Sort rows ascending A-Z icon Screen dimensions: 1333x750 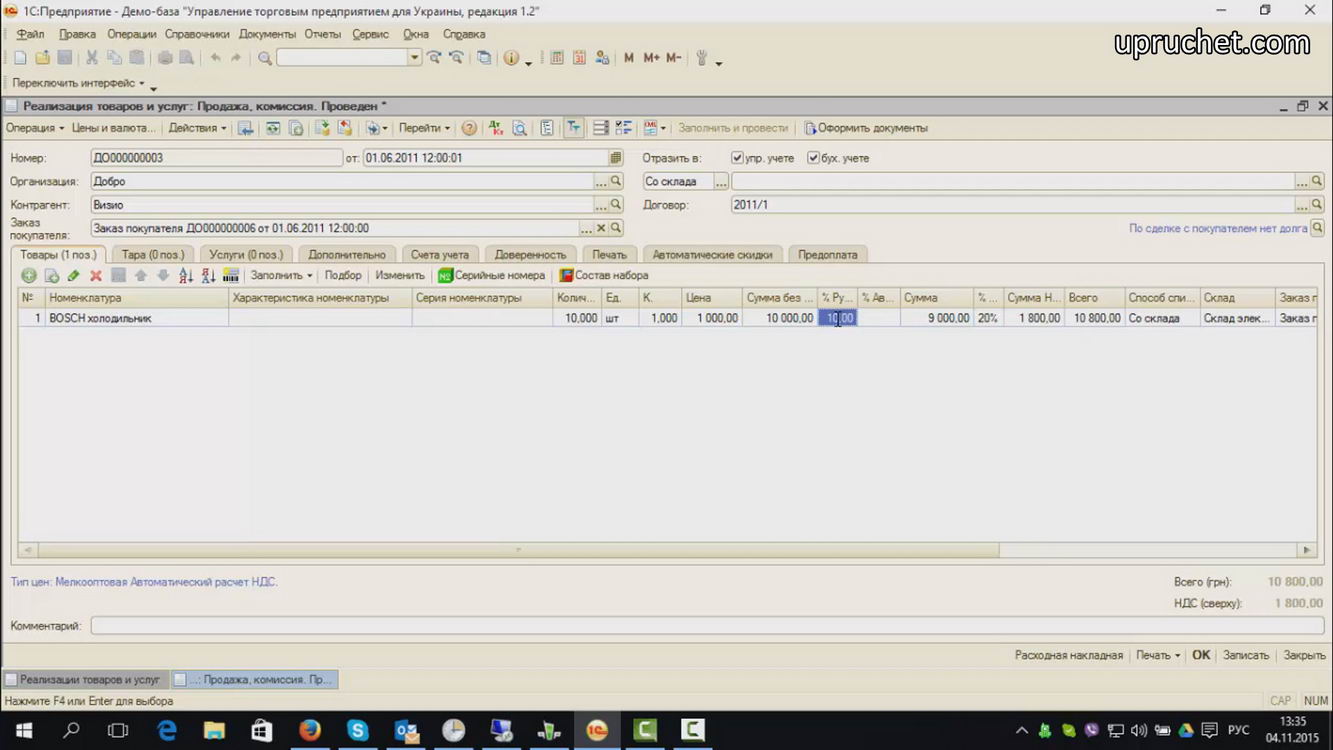pyautogui.click(x=186, y=275)
